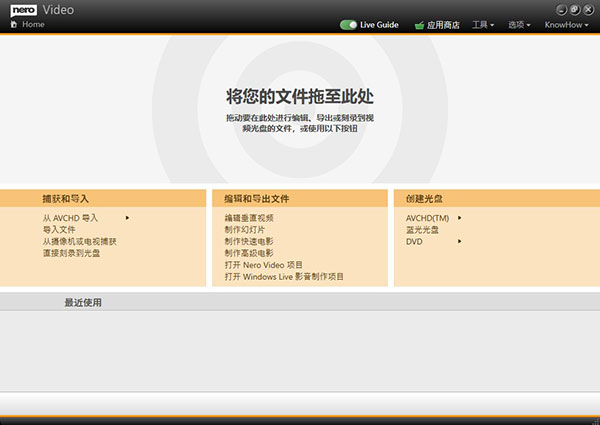This screenshot has height=425, width=600.
Task: Select 导入文件 to import files
Action: coord(59,229)
